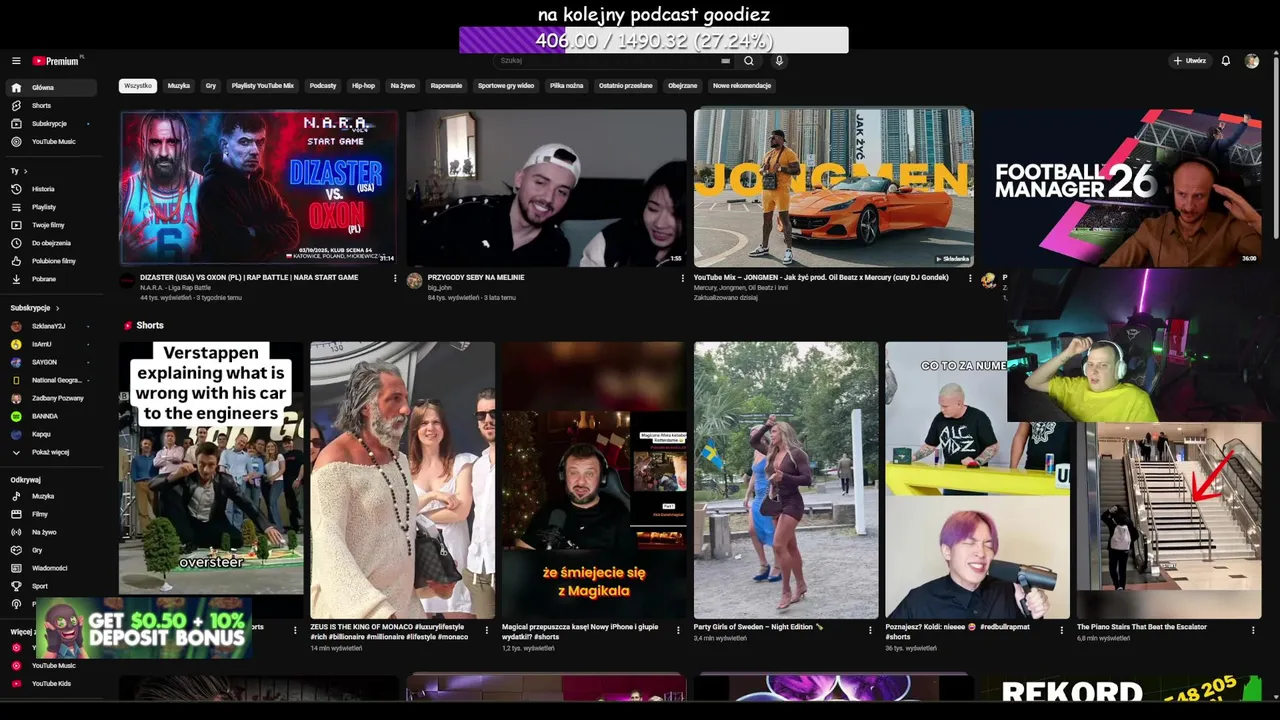Click into the Szukaj search field
This screenshot has height=720, width=1280.
(x=607, y=61)
